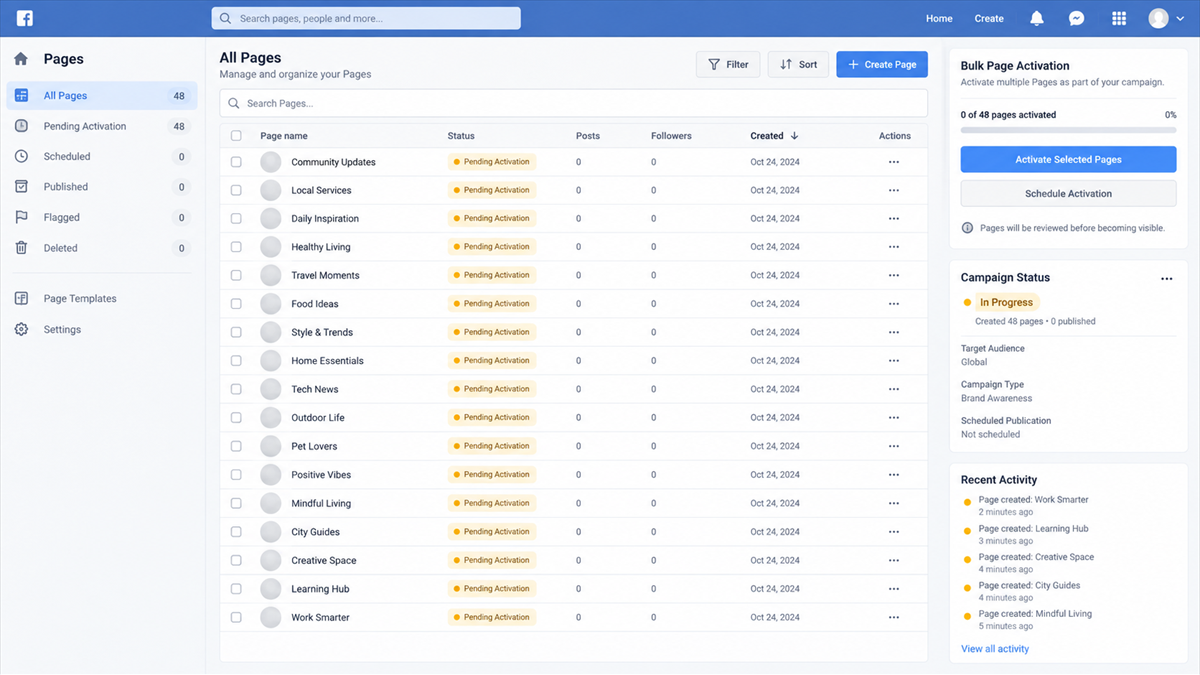Open the Creative Space page name
Viewport: 1200px width, 675px height.
click(324, 560)
